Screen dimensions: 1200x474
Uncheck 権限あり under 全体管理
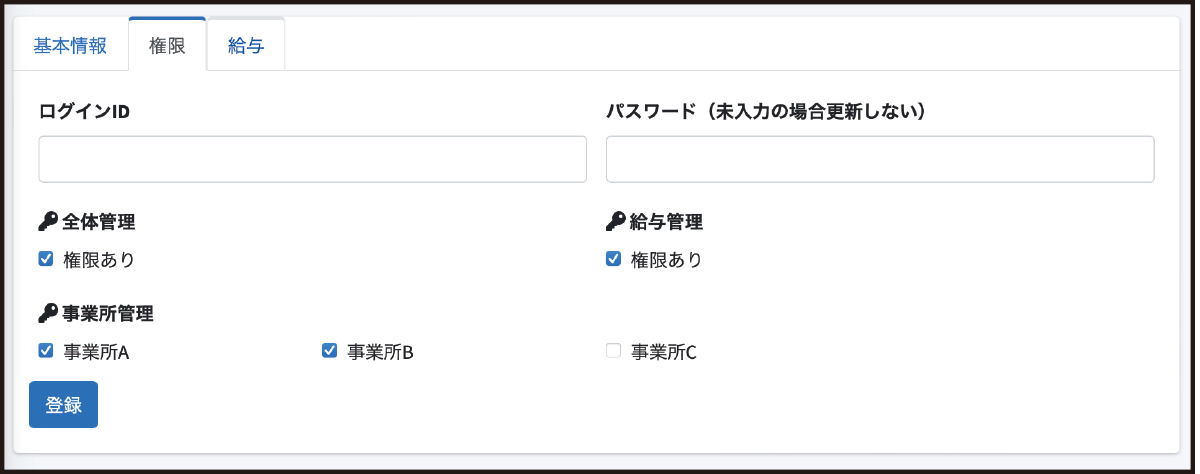click(46, 259)
